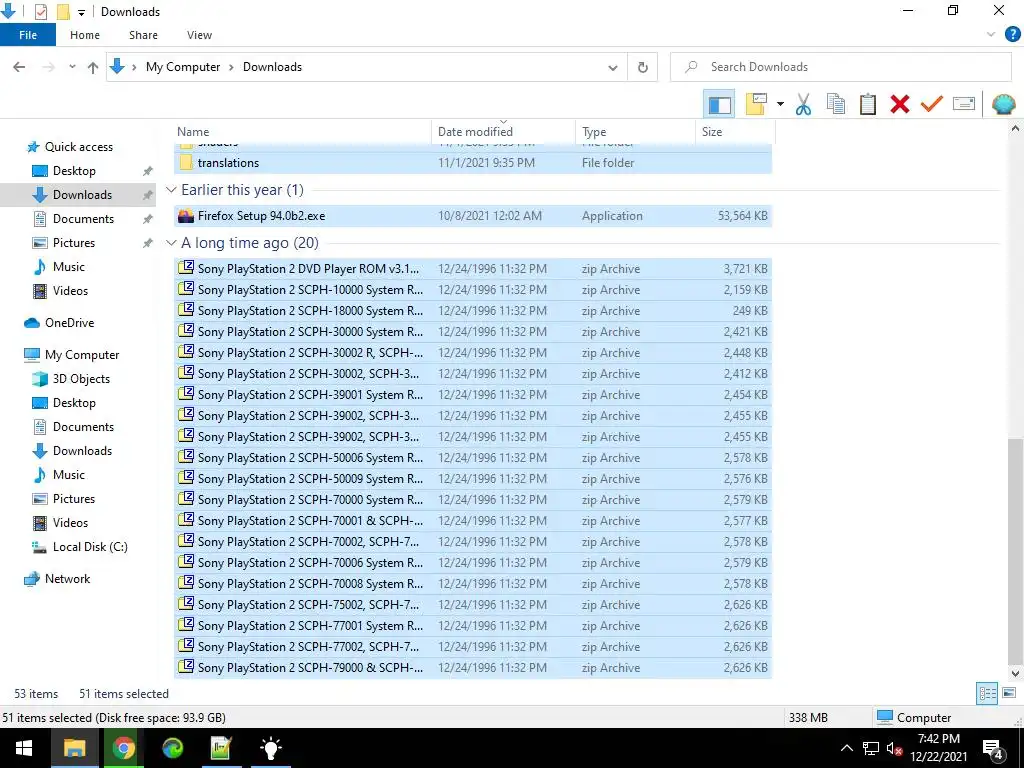Screen dimensions: 1024x768
Task: Open the Quick Access Toolbar customize dropdown
Action: pyautogui.click(x=81, y=12)
